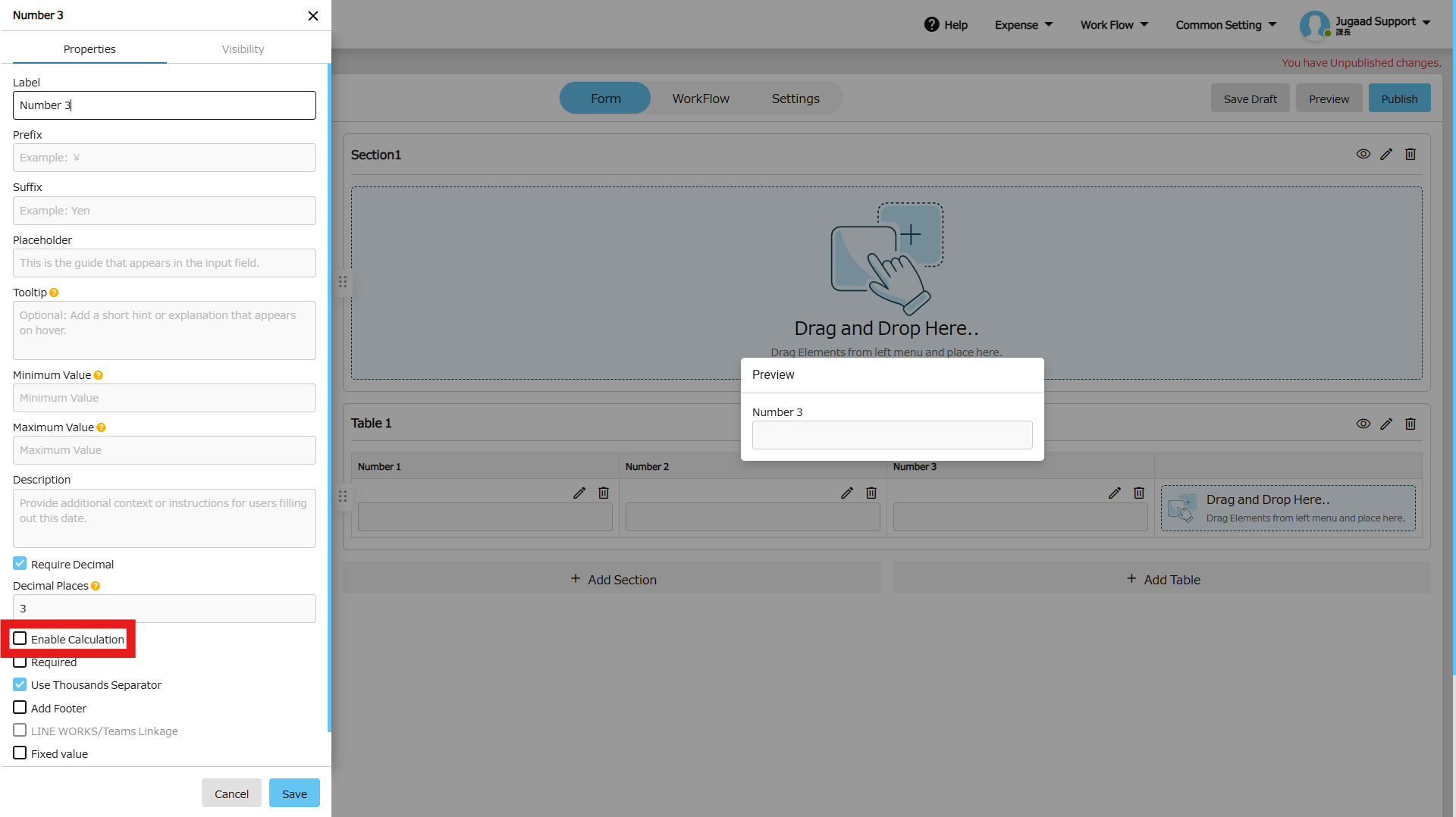Switch to the Visibility tab
1456x817 pixels.
243,49
